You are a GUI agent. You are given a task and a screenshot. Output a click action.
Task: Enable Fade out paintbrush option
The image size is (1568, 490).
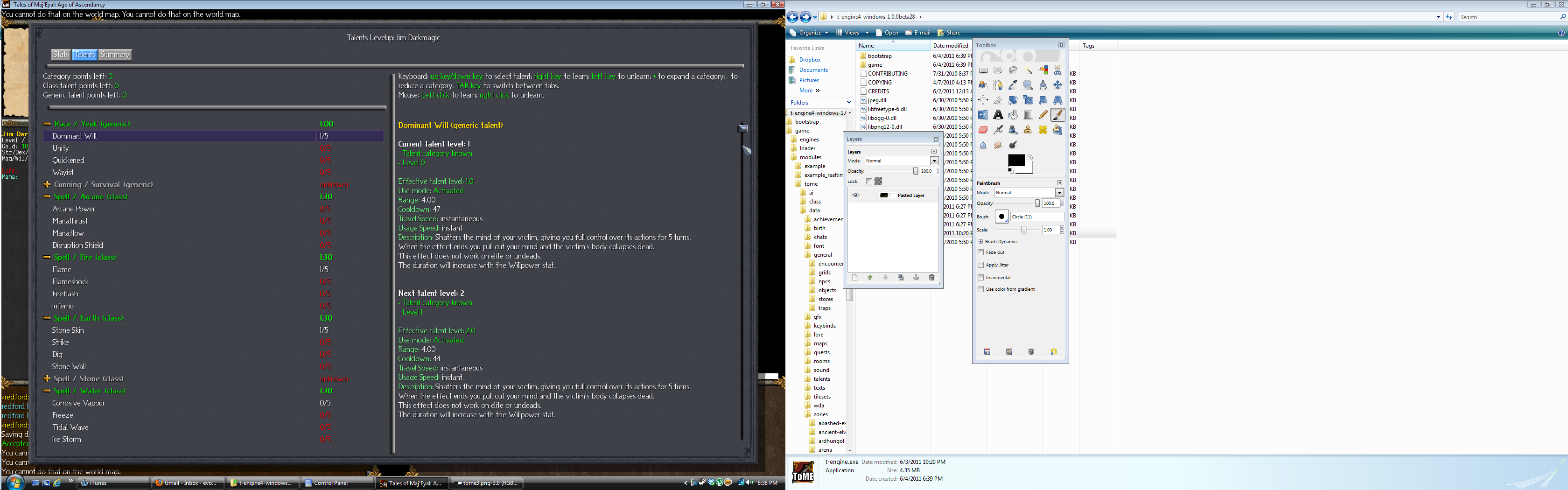(x=980, y=252)
